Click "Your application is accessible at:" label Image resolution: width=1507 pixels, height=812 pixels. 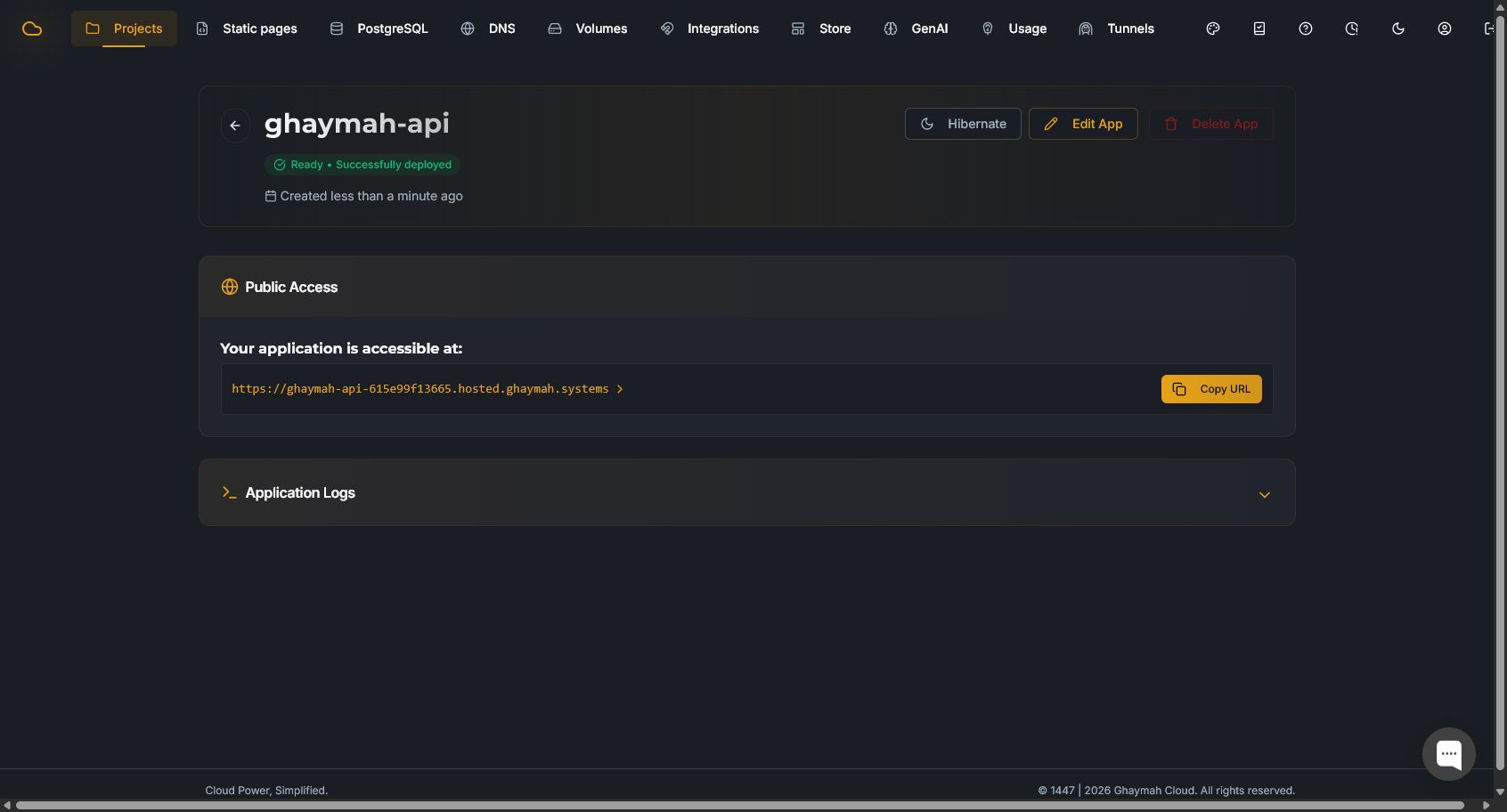(341, 348)
